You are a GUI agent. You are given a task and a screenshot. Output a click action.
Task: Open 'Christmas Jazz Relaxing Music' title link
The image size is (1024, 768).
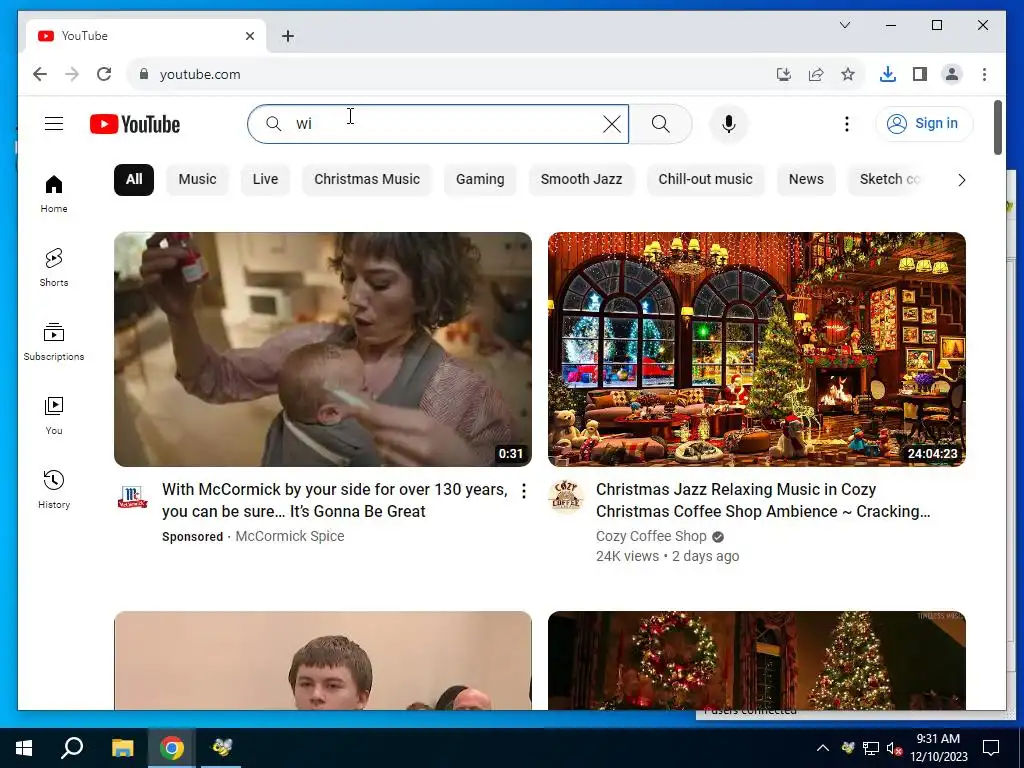(x=763, y=500)
